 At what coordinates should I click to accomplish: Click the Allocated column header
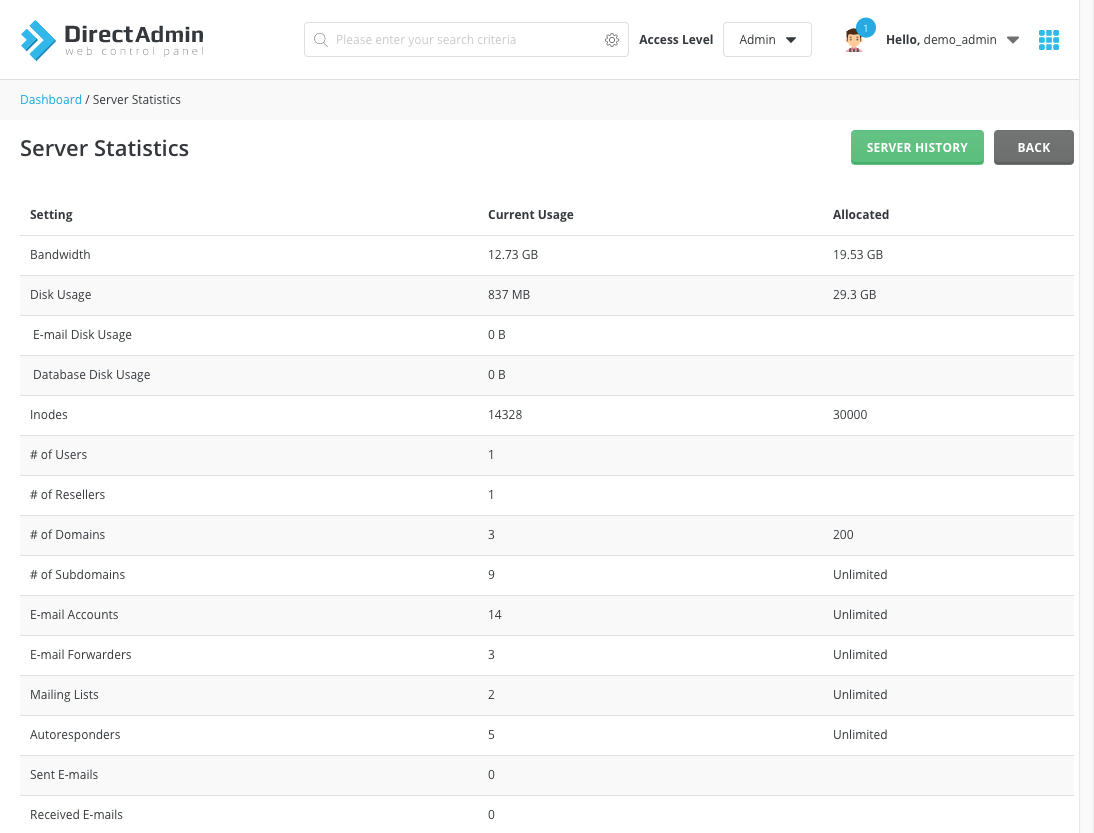861,214
